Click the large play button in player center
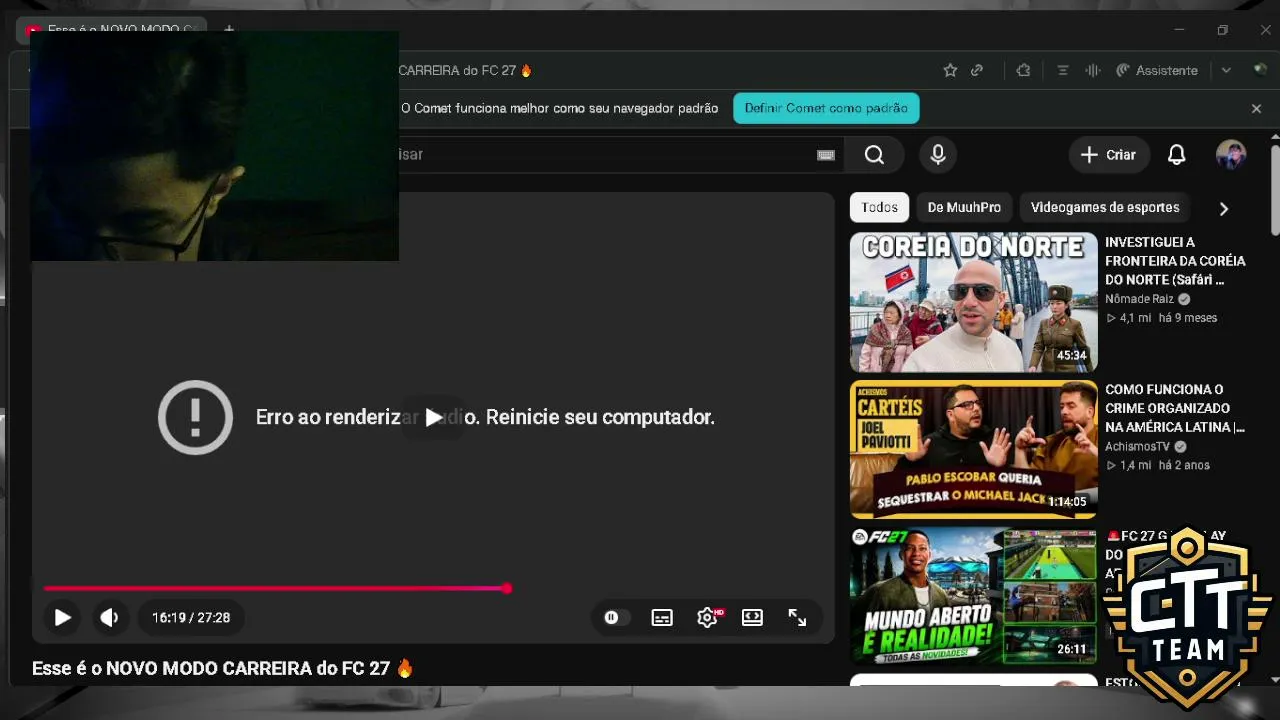Image resolution: width=1280 pixels, height=720 pixels. pyautogui.click(x=433, y=417)
